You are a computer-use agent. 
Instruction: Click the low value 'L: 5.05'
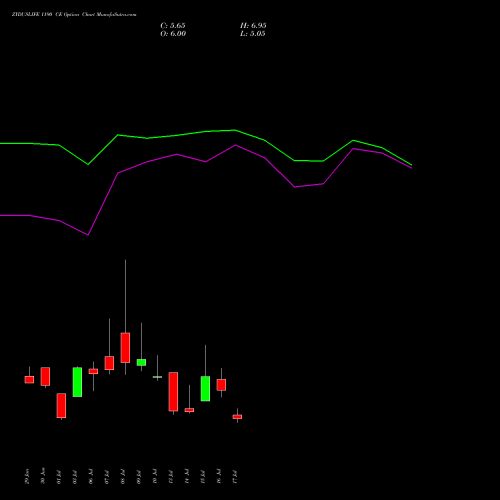(253, 34)
